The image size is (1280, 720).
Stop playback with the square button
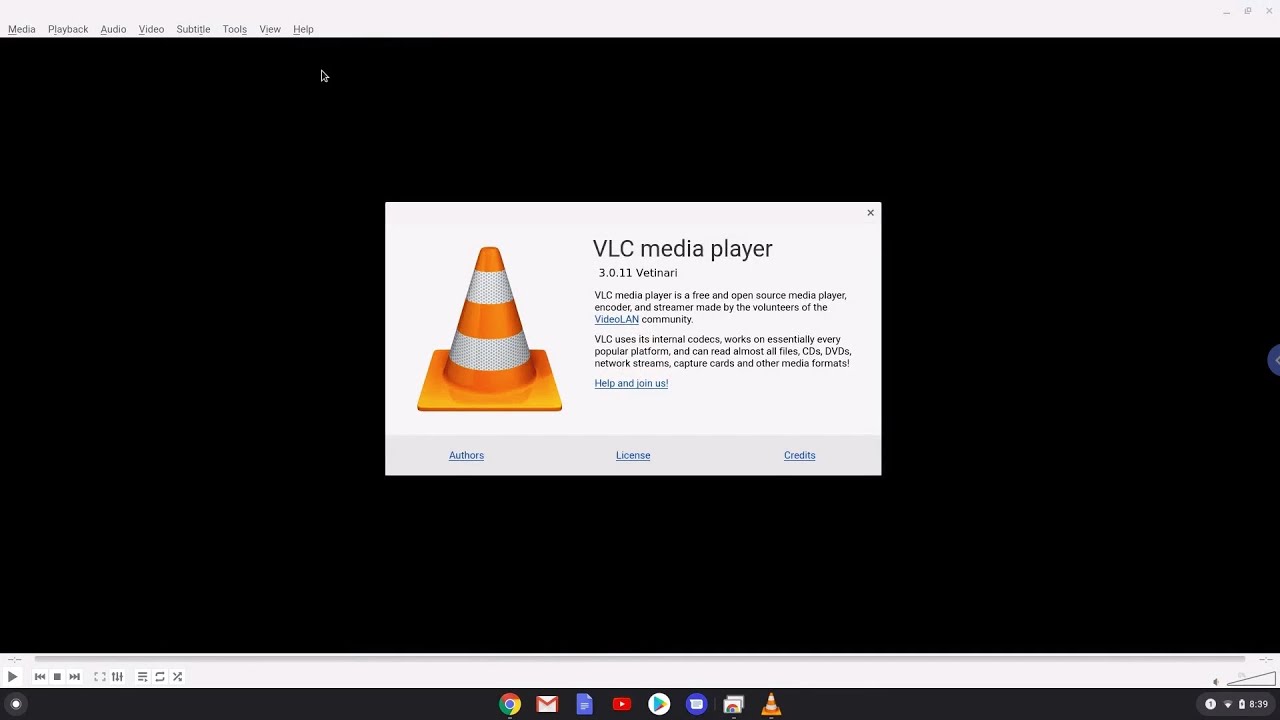tap(57, 677)
